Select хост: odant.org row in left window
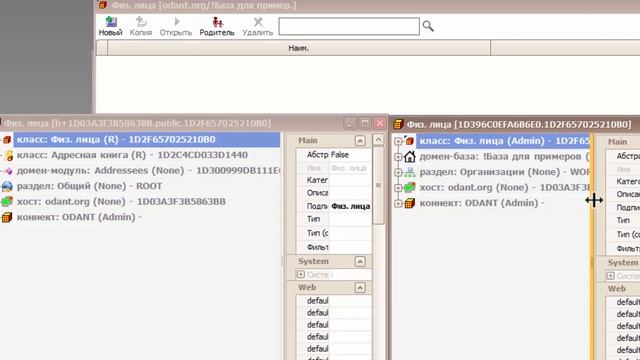The height and width of the screenshot is (360, 640). [121, 202]
